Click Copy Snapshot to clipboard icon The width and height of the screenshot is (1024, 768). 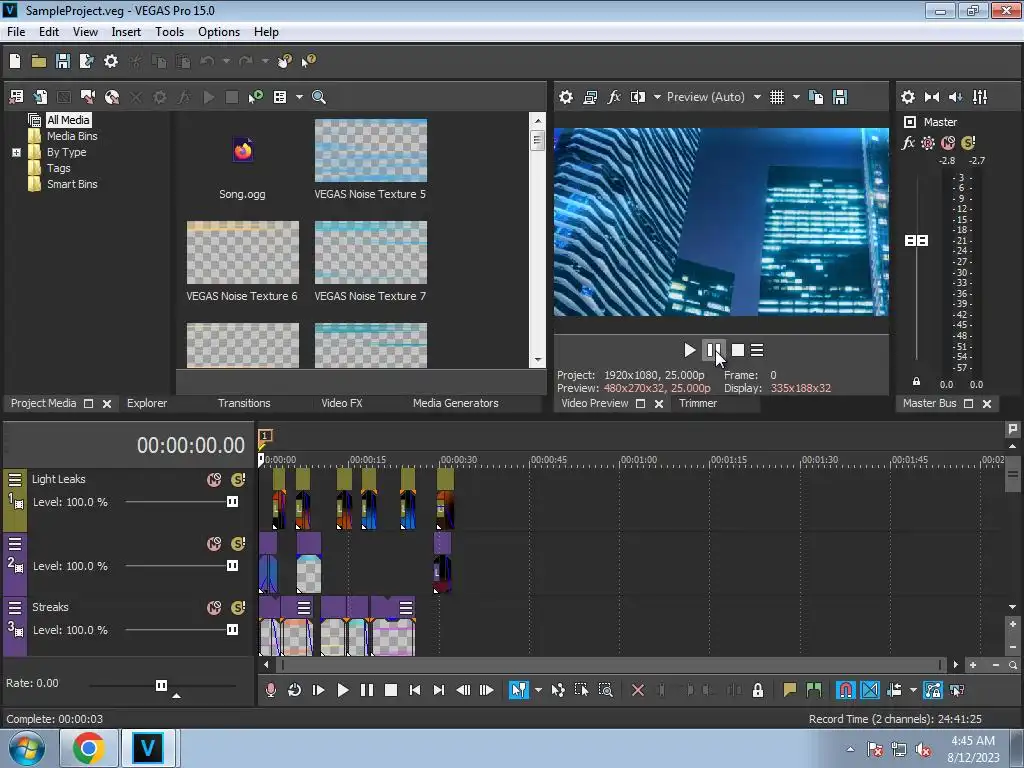pos(816,97)
